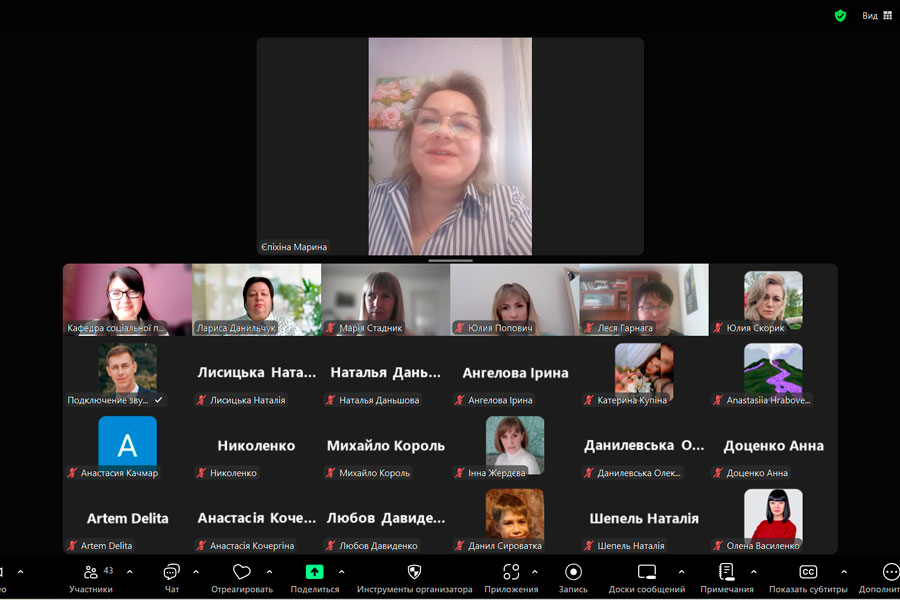Click the Михайло Король name tile
900x600 pixels.
[386, 446]
